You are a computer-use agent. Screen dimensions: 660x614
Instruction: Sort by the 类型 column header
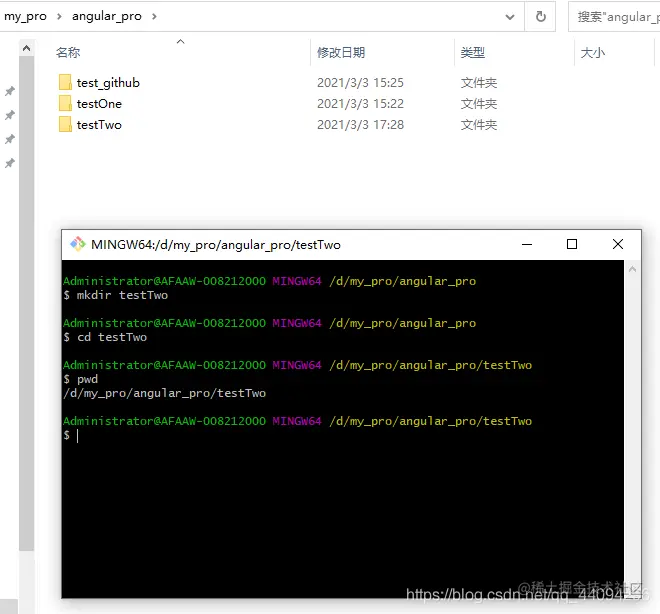pyautogui.click(x=473, y=53)
